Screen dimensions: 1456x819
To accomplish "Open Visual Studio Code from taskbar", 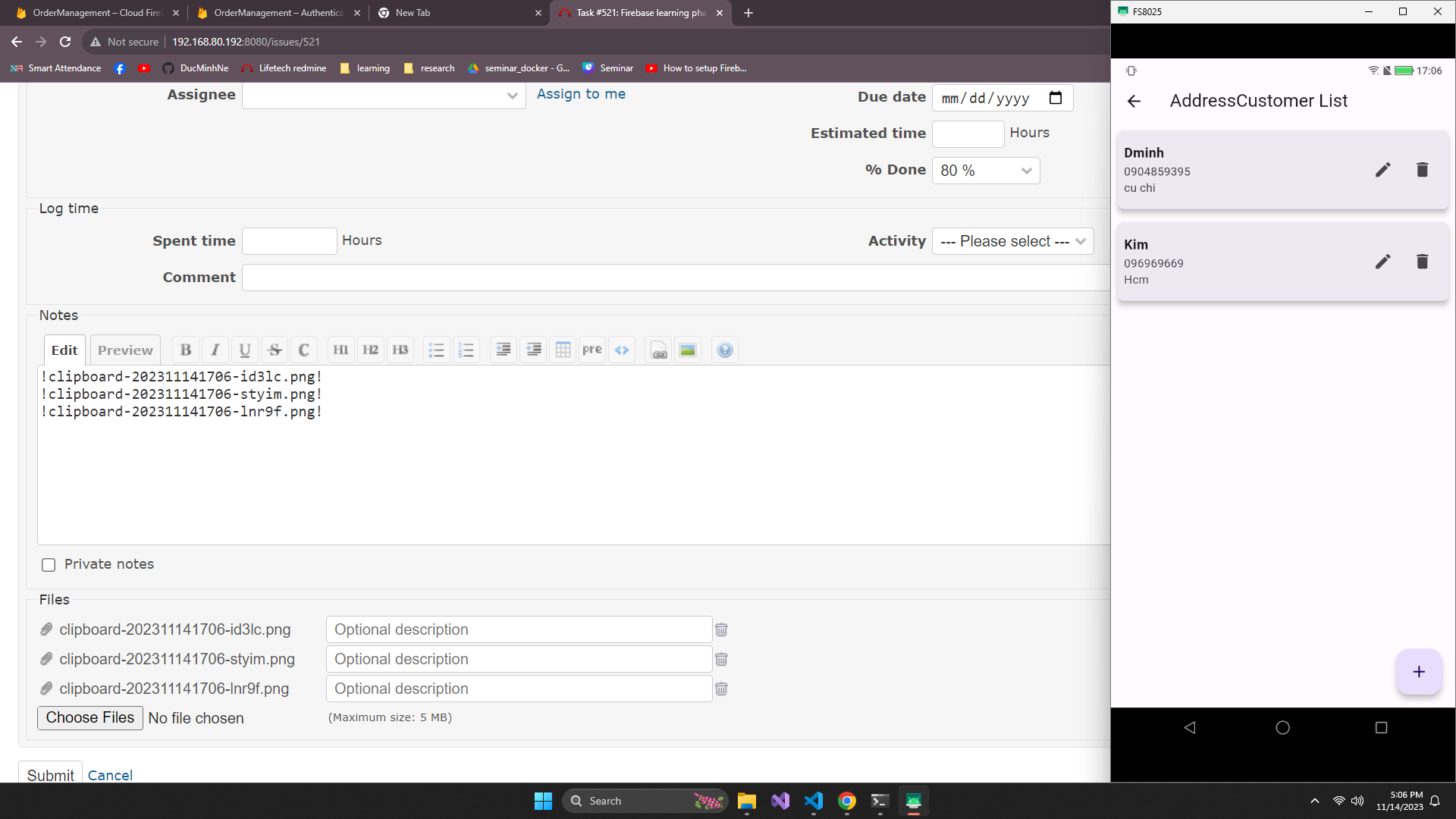I will click(813, 801).
